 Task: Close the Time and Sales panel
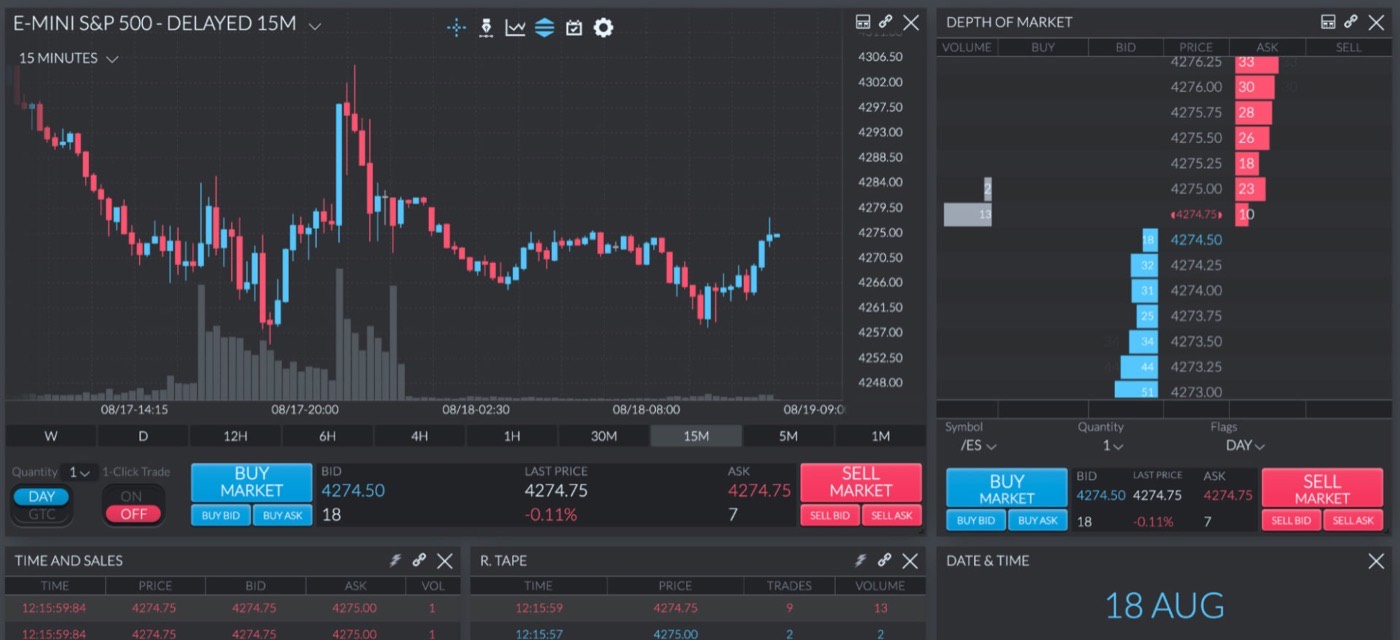pyautogui.click(x=445, y=561)
